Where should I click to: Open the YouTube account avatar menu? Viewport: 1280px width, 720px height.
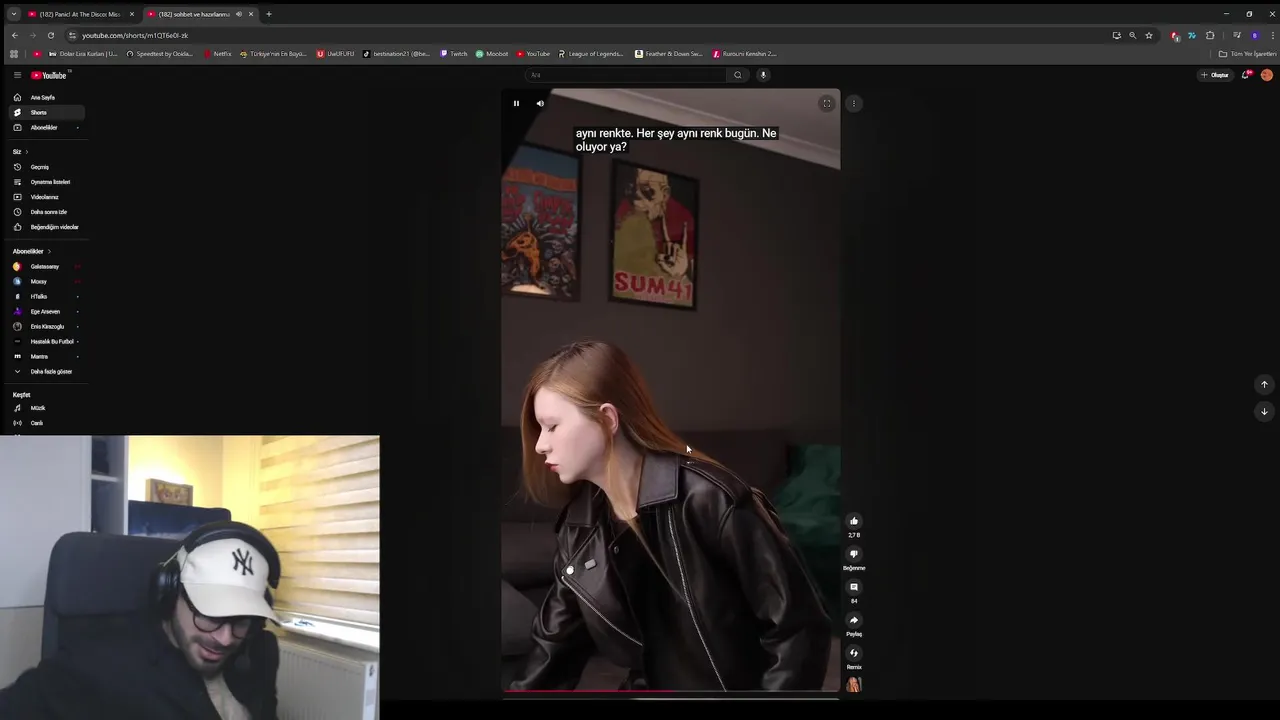point(1267,75)
